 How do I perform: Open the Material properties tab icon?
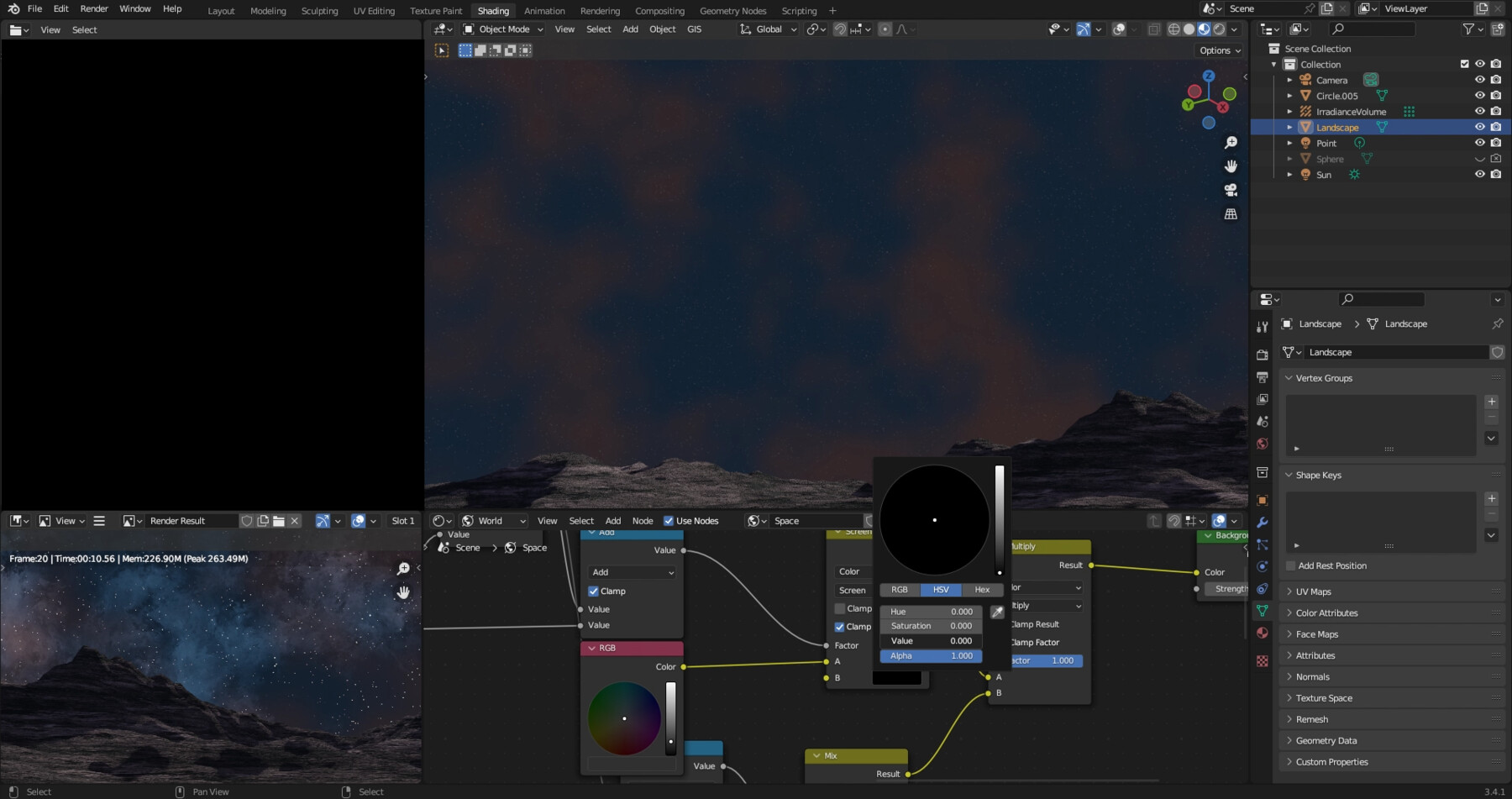coord(1262,633)
